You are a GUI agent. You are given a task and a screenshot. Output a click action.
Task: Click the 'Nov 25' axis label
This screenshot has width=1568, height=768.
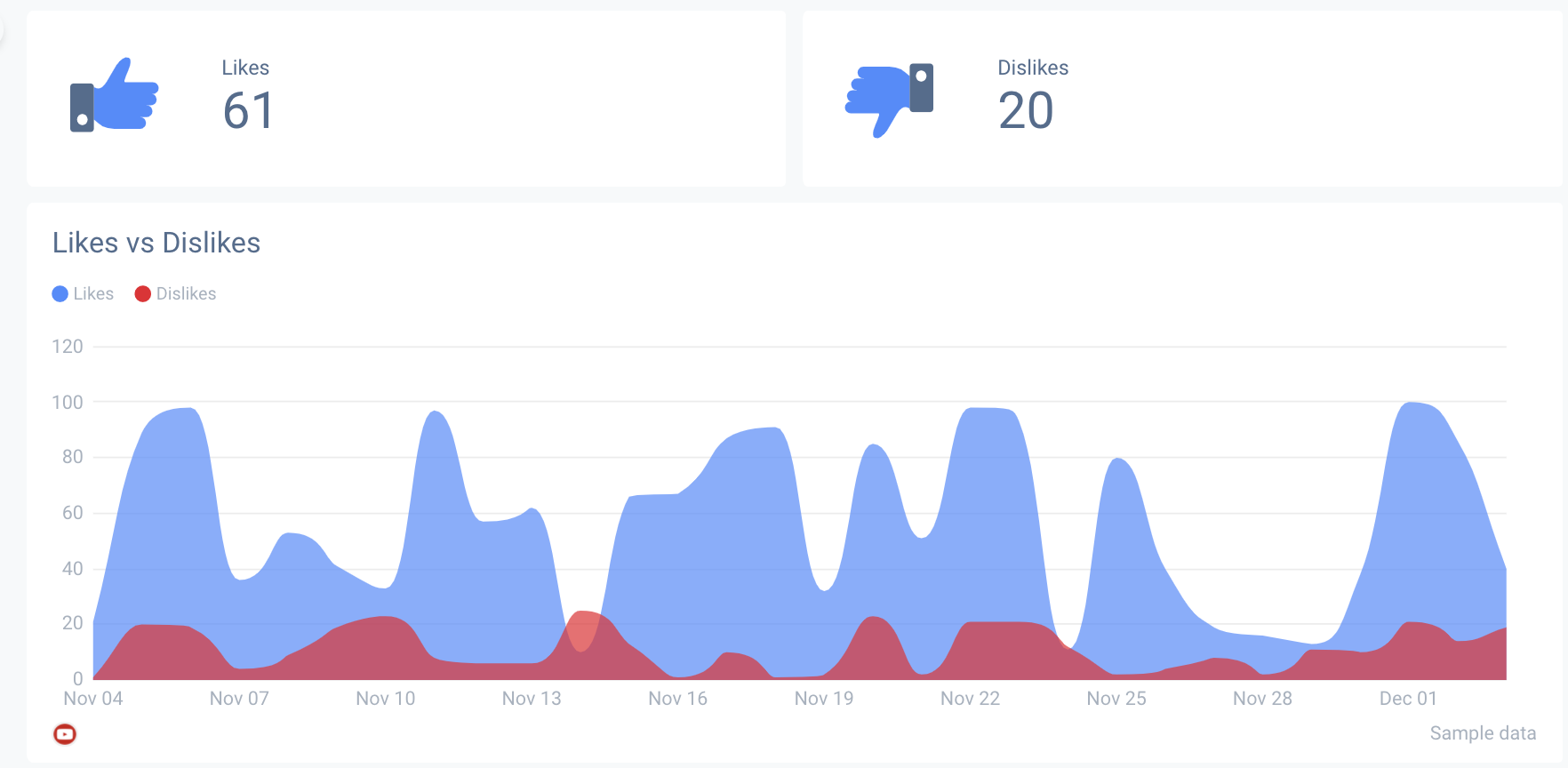click(x=1116, y=699)
